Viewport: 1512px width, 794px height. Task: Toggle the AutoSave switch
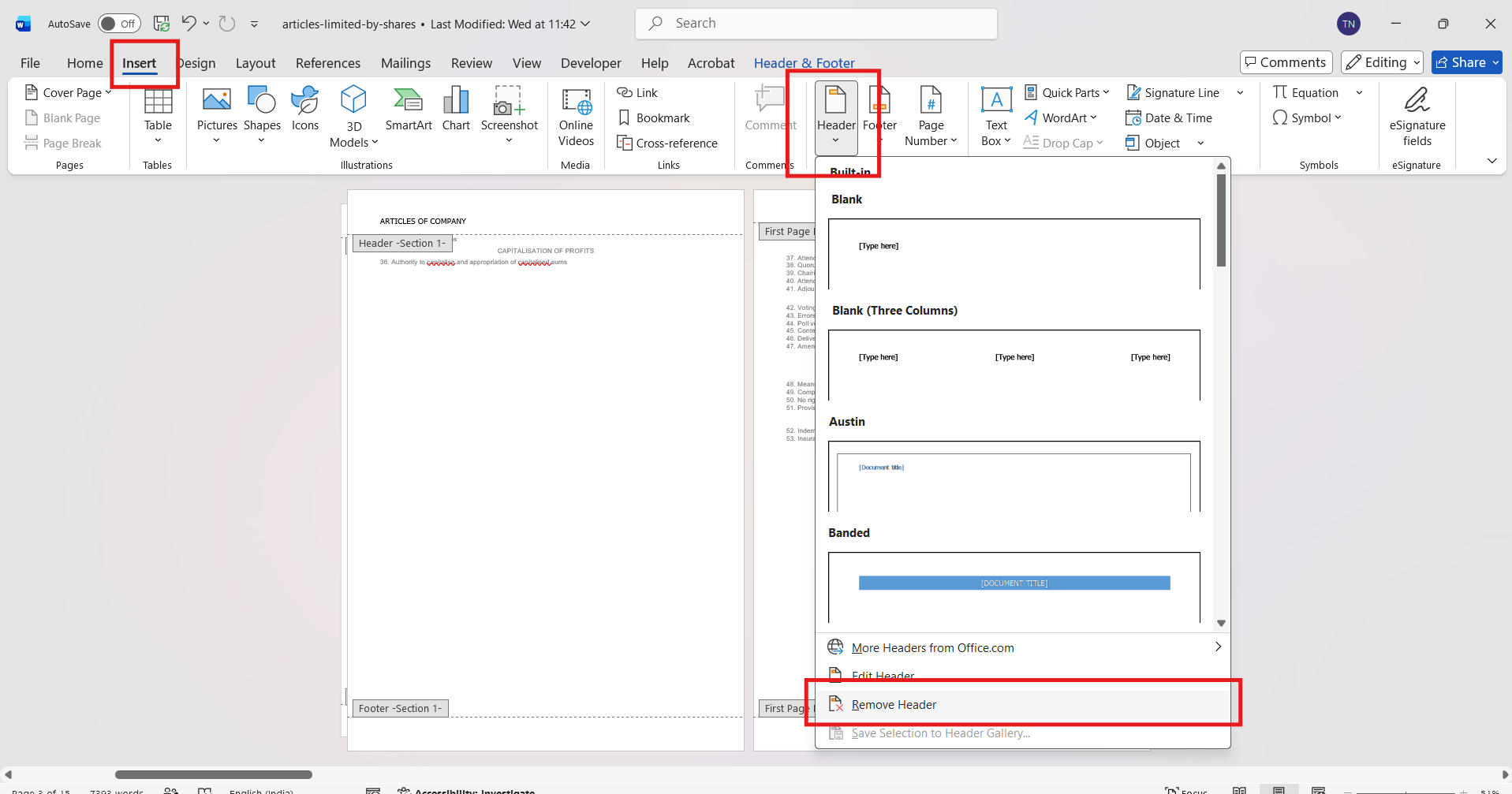pyautogui.click(x=119, y=24)
